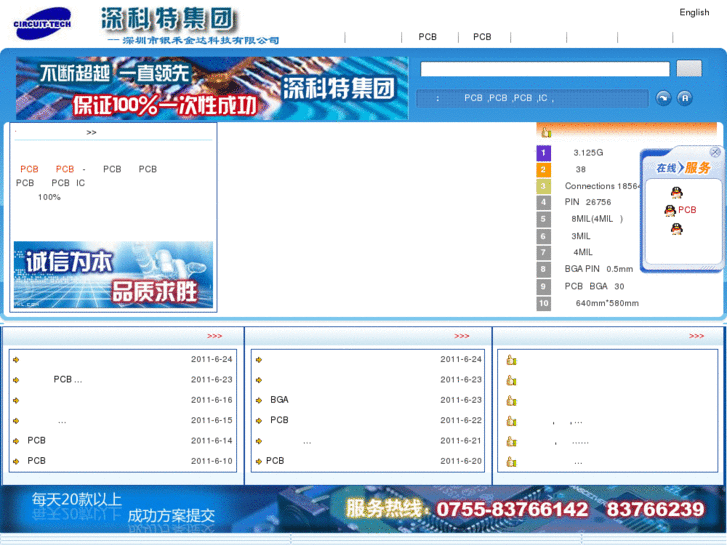Click the thumbs-up icon in the orange header

546,132
